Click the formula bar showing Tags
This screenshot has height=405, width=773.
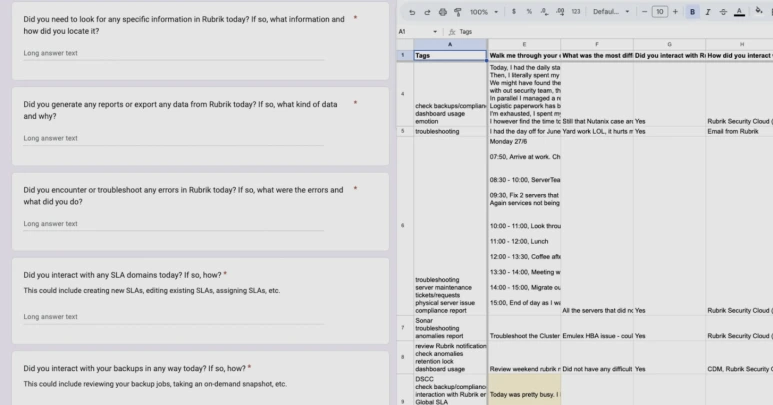pos(611,32)
